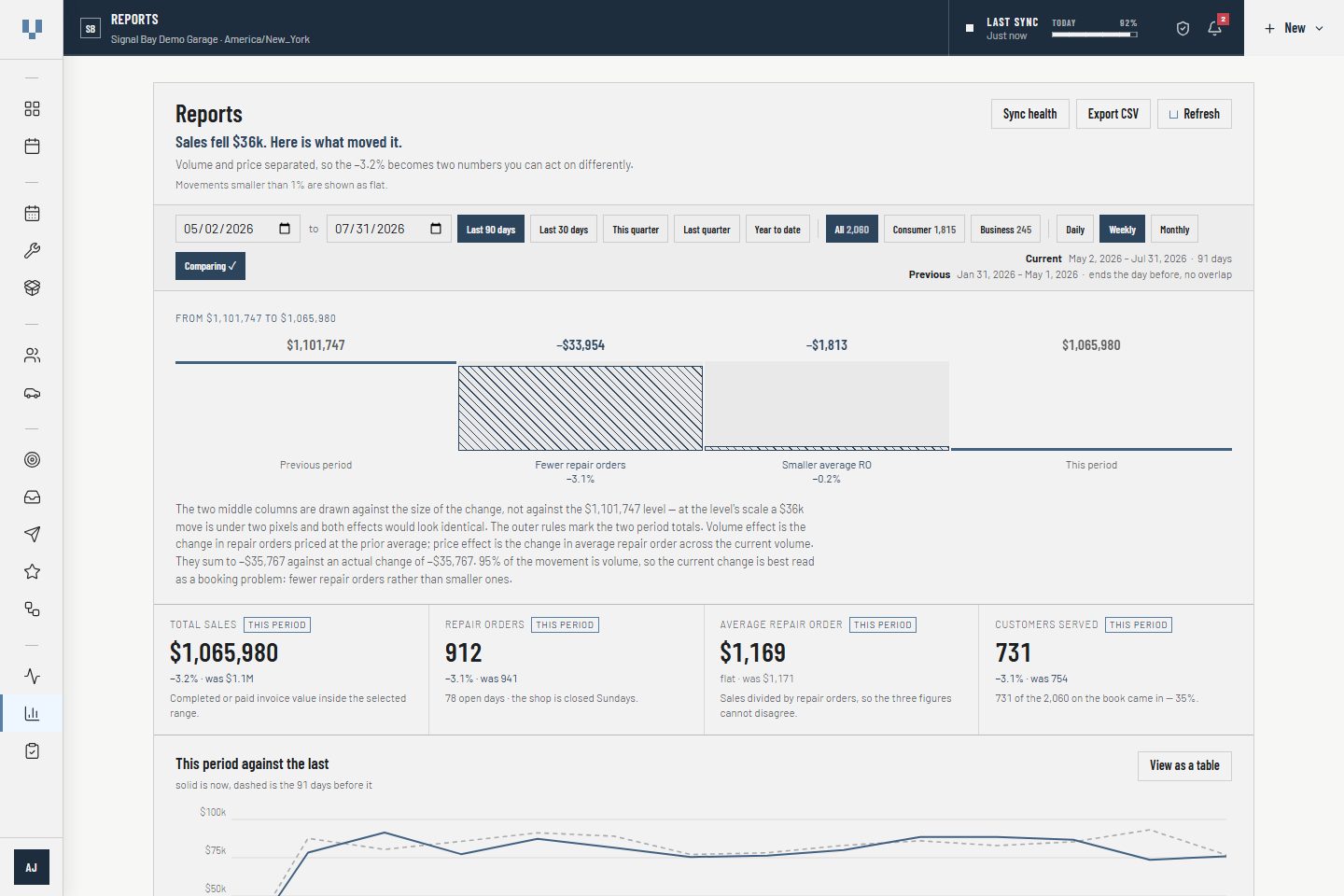Click the $1,101,747 previous period label
This screenshot has width=1344, height=896.
click(315, 345)
